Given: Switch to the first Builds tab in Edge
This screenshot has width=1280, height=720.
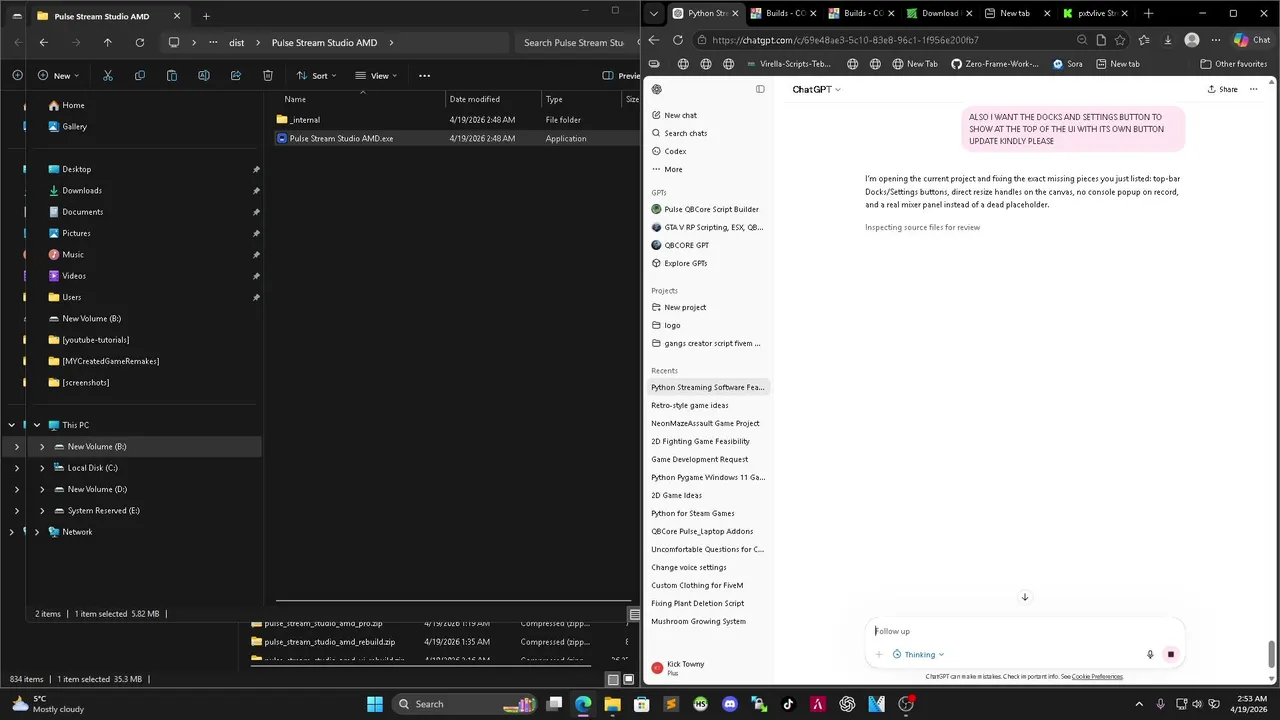Looking at the screenshot, I should pyautogui.click(x=783, y=13).
